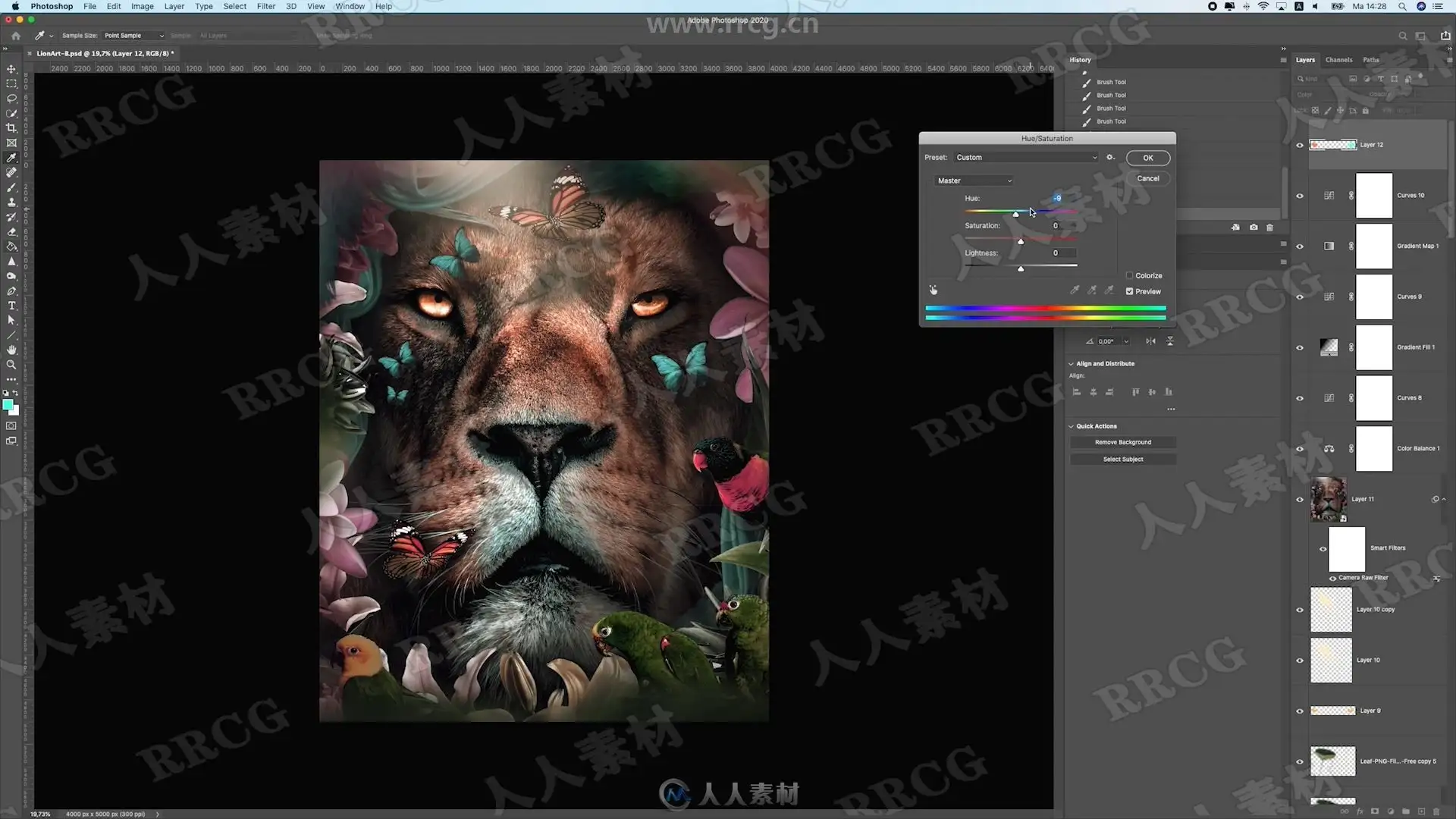Viewport: 1456px width, 819px height.
Task: Click the Hue/Saturation on-image adjustment hand icon
Action: tap(934, 290)
